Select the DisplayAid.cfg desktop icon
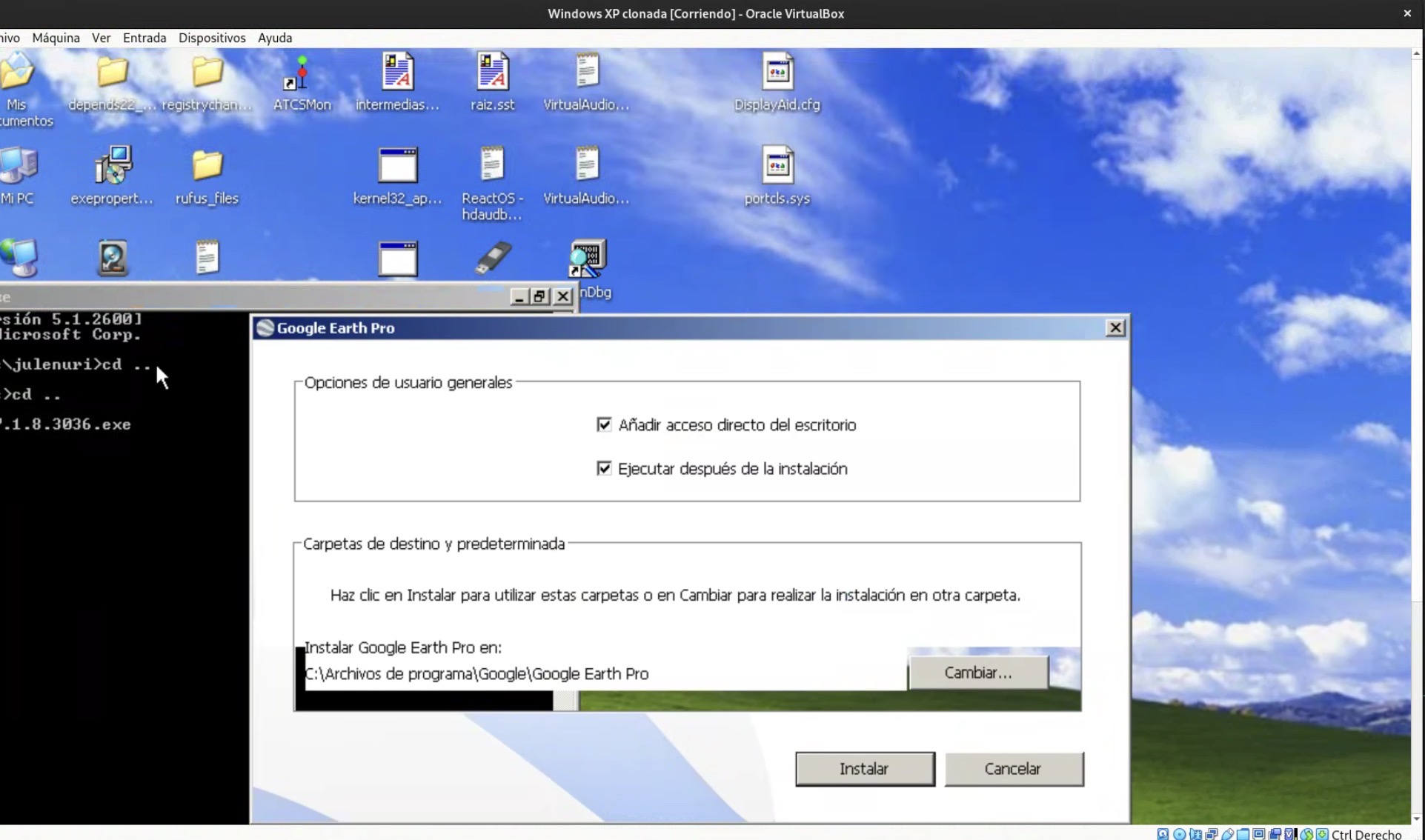The width and height of the screenshot is (1425, 840). click(777, 73)
